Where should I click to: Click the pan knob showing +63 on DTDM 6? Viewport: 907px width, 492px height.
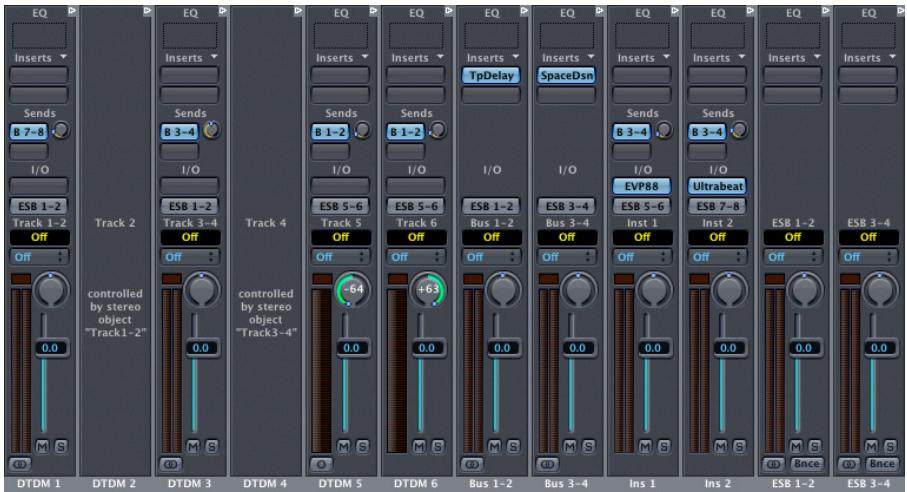pyautogui.click(x=427, y=289)
